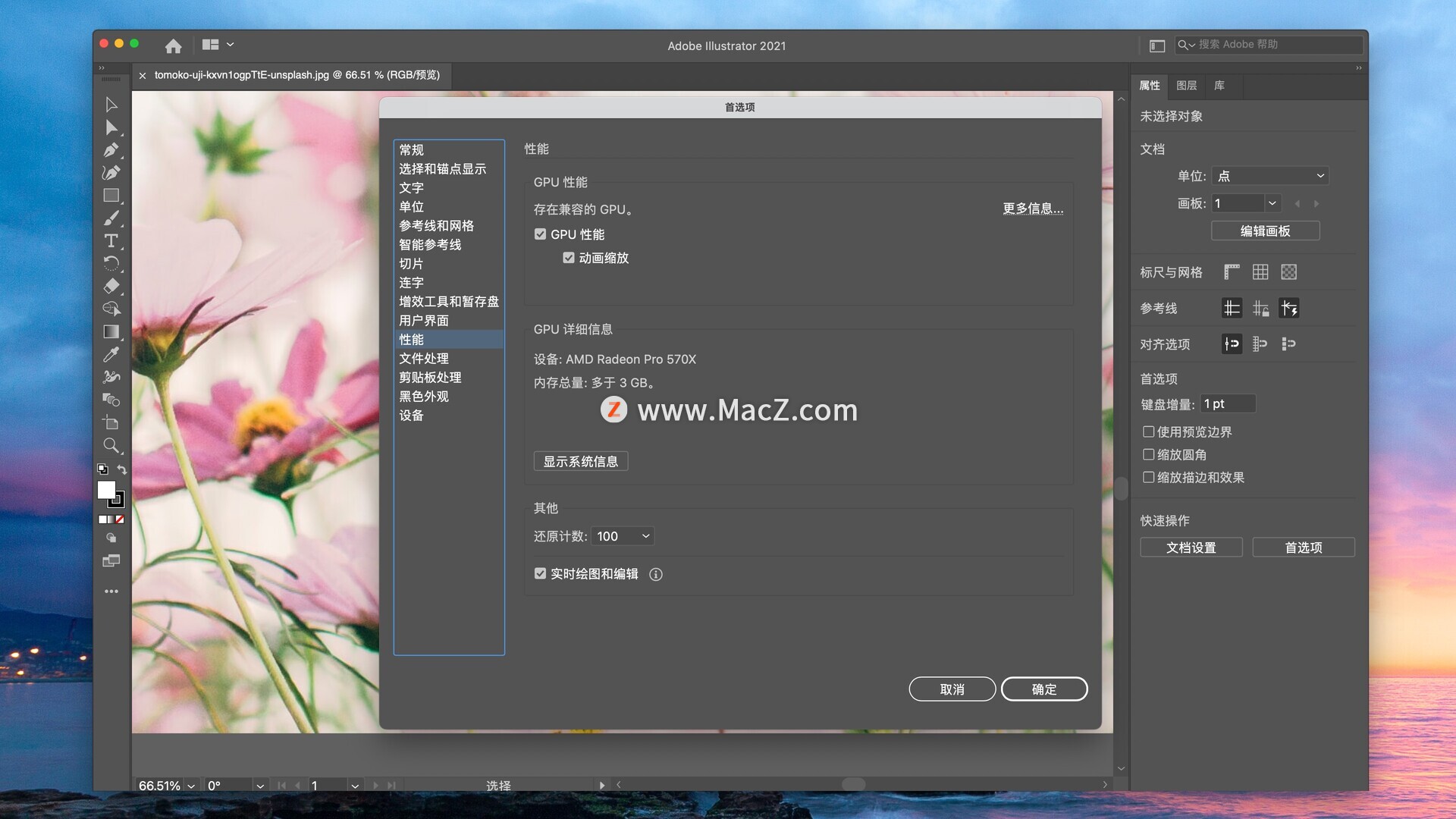Image resolution: width=1456 pixels, height=819 pixels.
Task: Select 文件处理 in preferences list
Action: coord(449,359)
